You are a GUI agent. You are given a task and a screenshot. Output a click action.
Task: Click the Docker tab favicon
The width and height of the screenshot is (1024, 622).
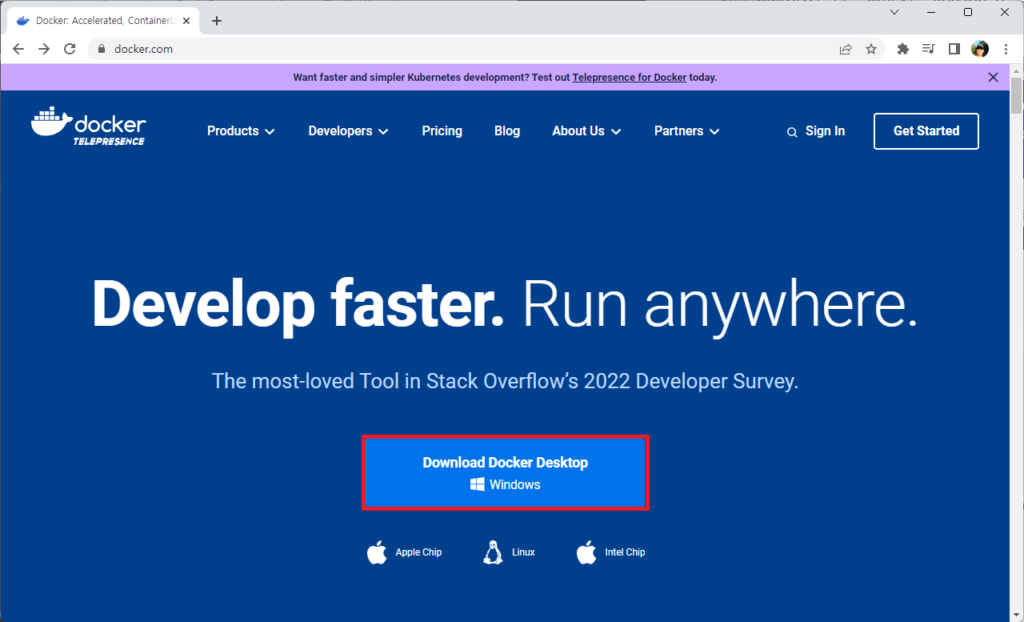click(23, 21)
